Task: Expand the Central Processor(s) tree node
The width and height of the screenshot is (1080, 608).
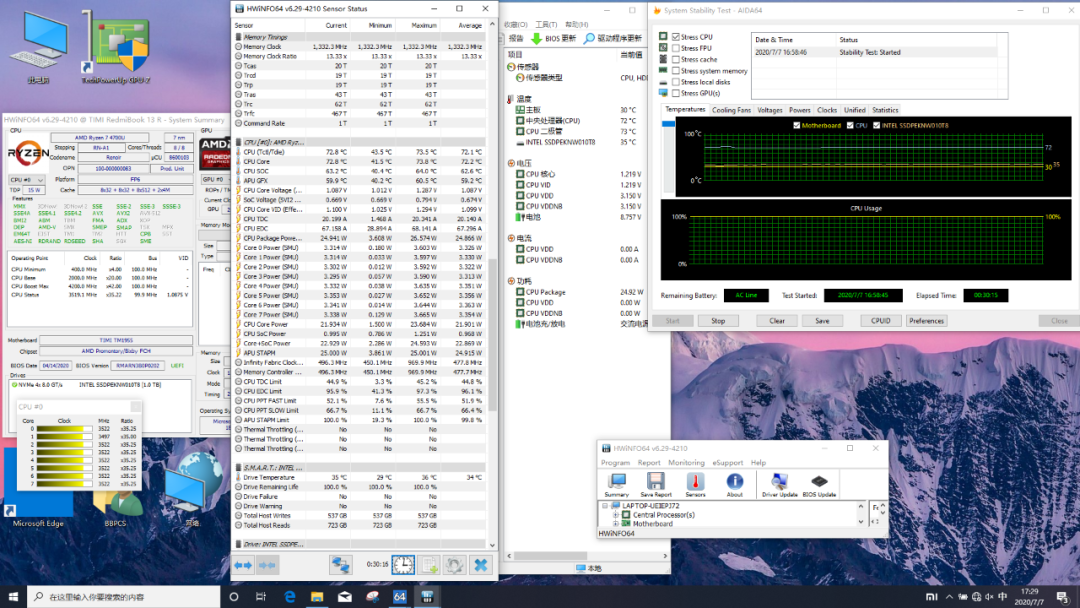Action: (x=616, y=515)
